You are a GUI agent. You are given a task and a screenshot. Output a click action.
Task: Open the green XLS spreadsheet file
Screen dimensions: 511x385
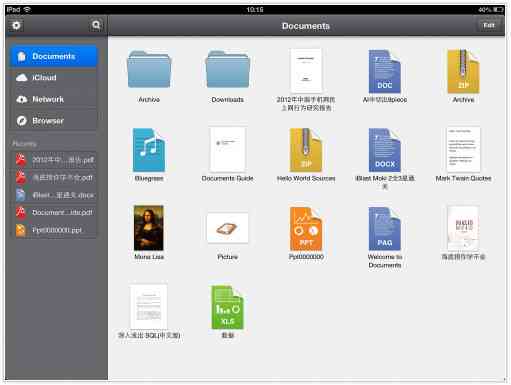click(228, 307)
